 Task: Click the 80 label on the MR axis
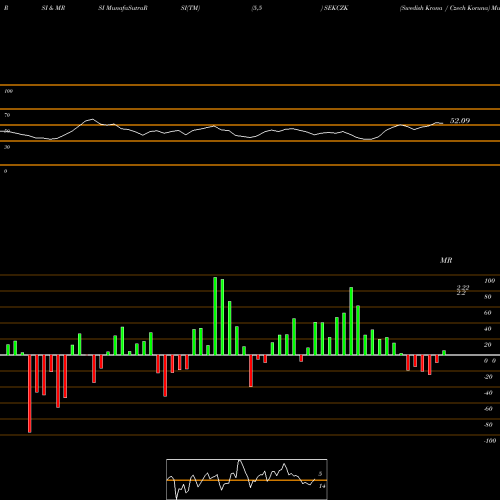pyautogui.click(x=488, y=297)
